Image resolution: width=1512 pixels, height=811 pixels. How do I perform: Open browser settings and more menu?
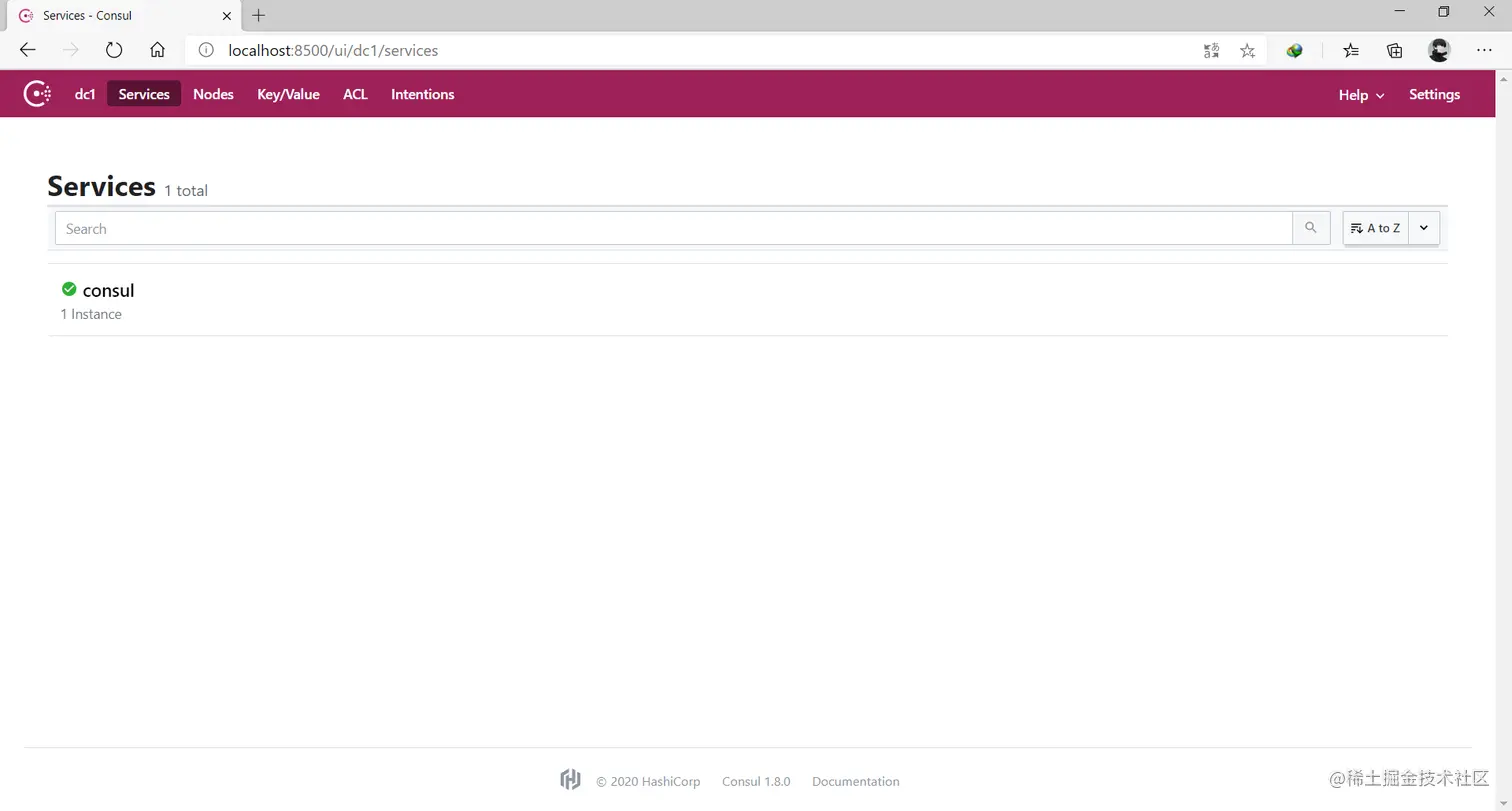[x=1484, y=50]
